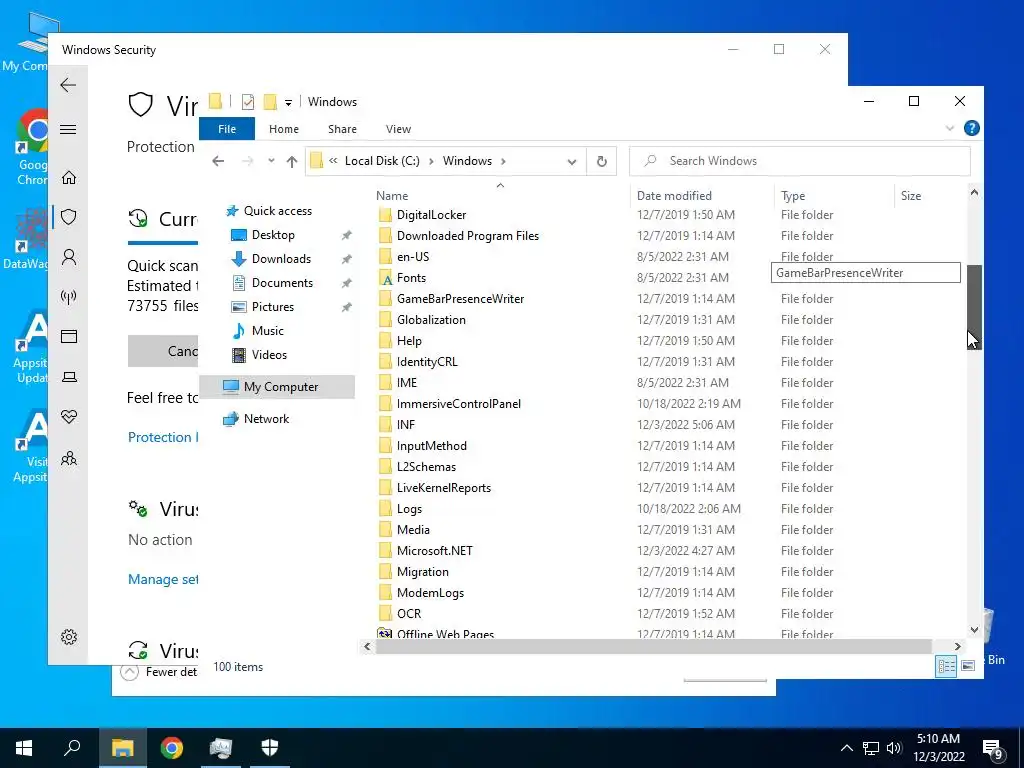
Task: Go back in Windows Security
Action: point(68,85)
